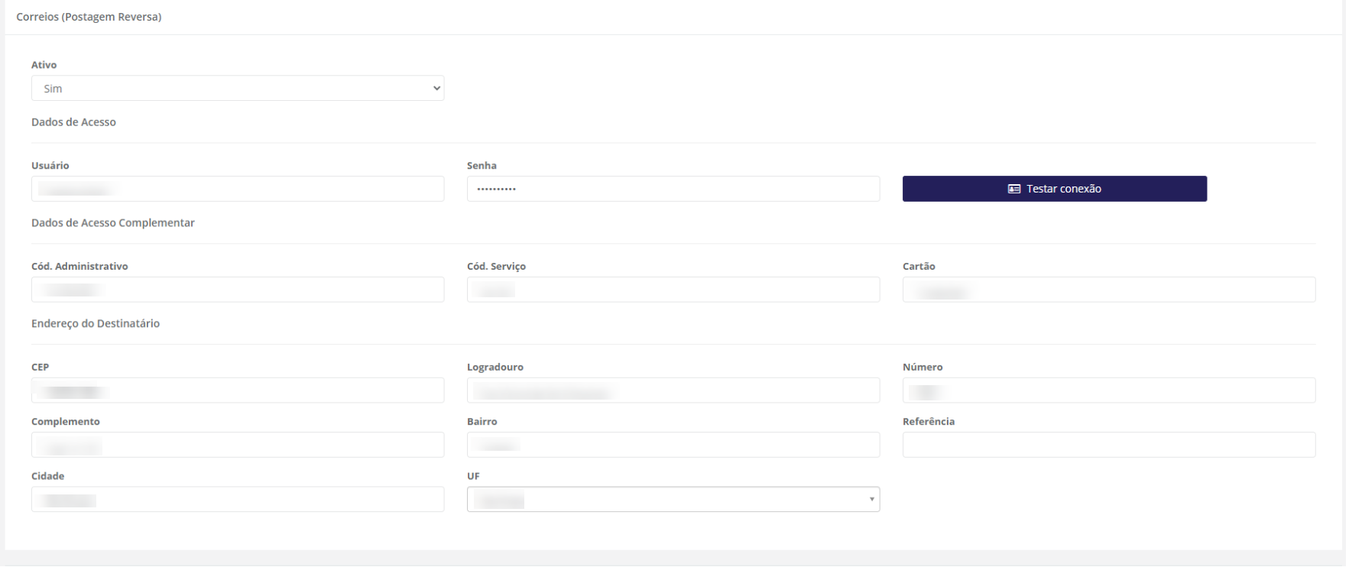Click the Logradouro input field

[x=673, y=390]
